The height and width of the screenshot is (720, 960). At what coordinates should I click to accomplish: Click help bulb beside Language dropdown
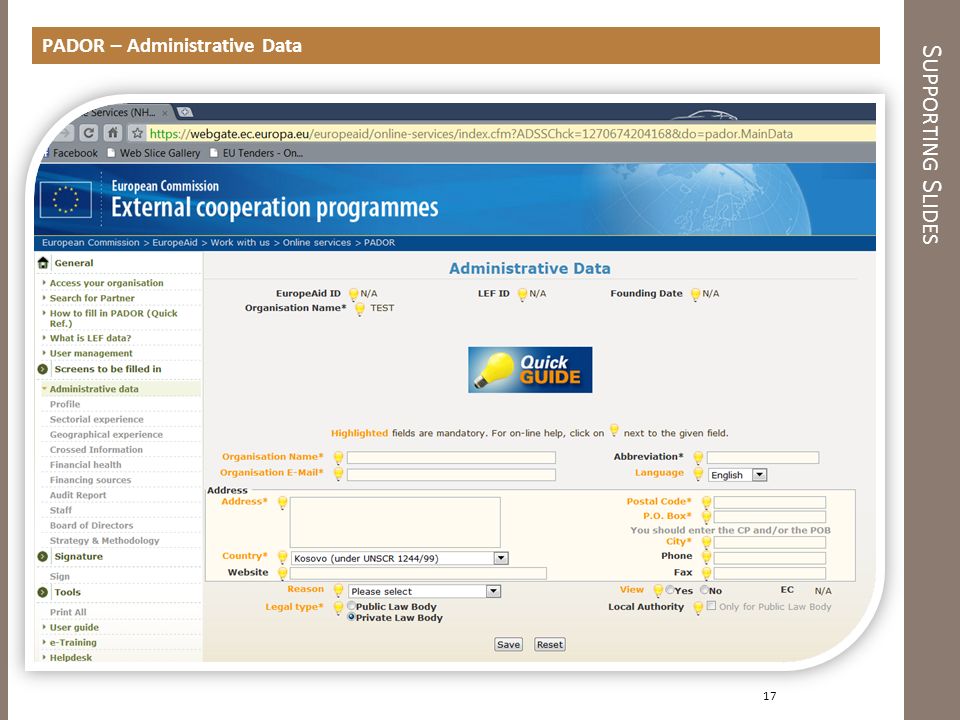698,474
